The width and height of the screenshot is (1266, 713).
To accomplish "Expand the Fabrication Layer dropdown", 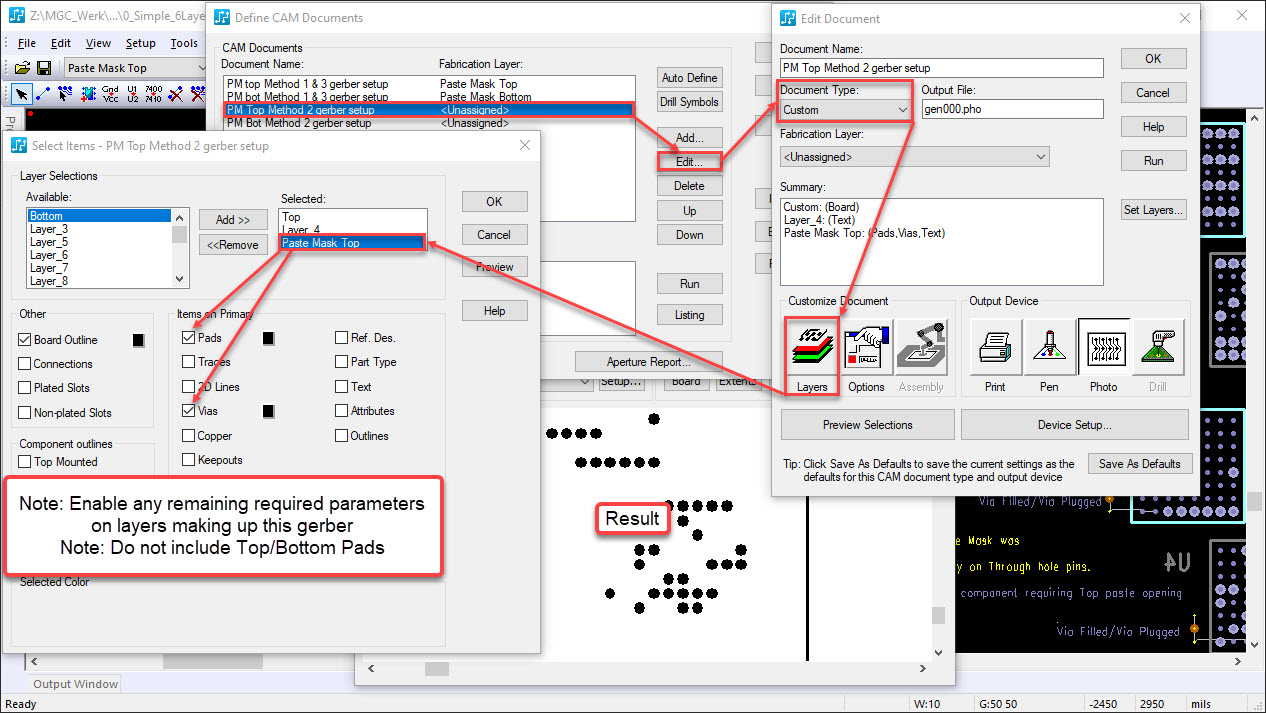I will click(914, 157).
